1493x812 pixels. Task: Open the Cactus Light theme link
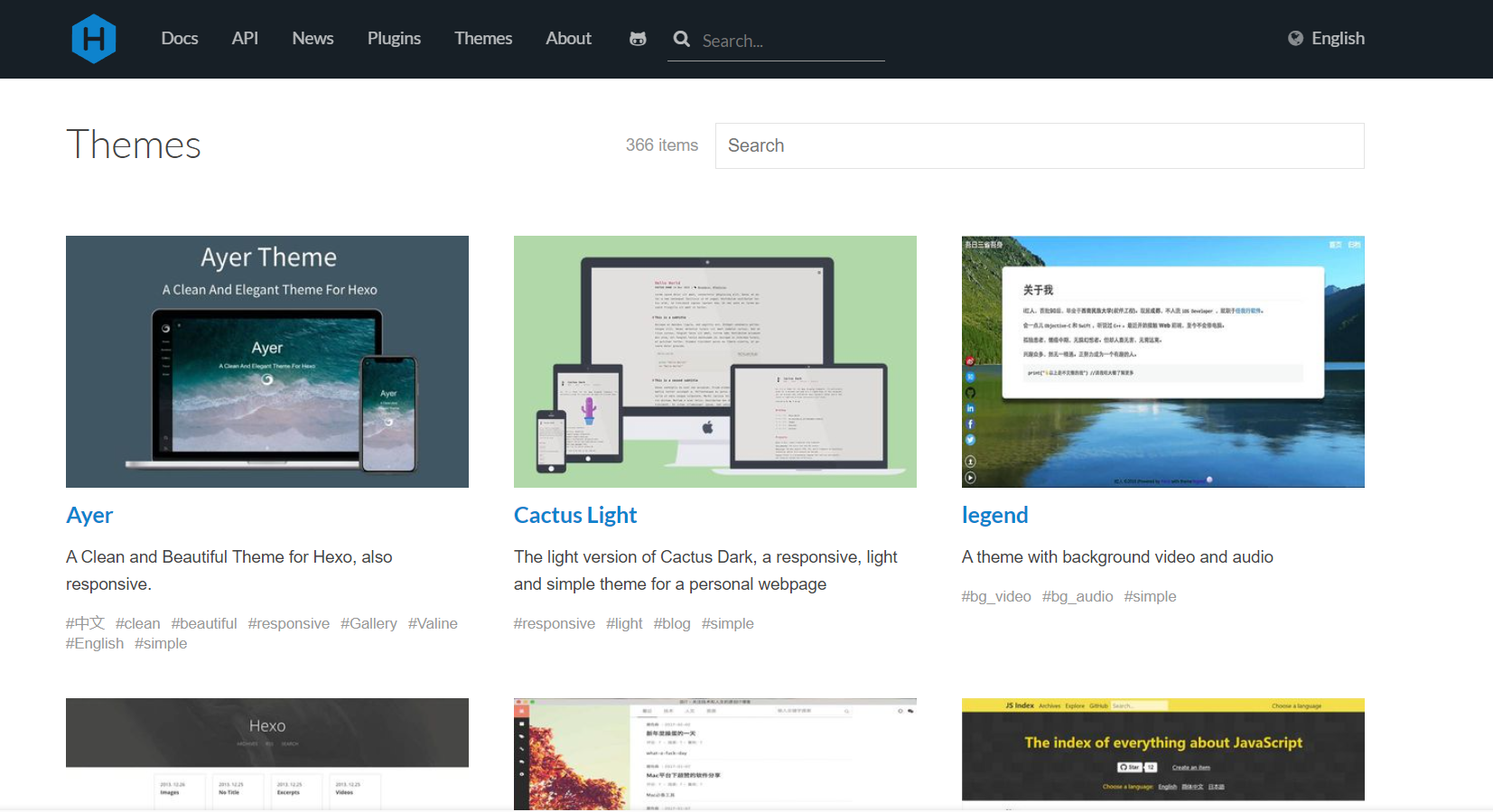tap(575, 515)
